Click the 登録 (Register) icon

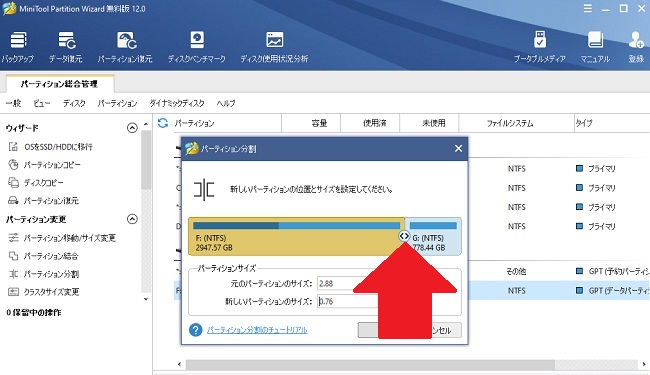(636, 47)
